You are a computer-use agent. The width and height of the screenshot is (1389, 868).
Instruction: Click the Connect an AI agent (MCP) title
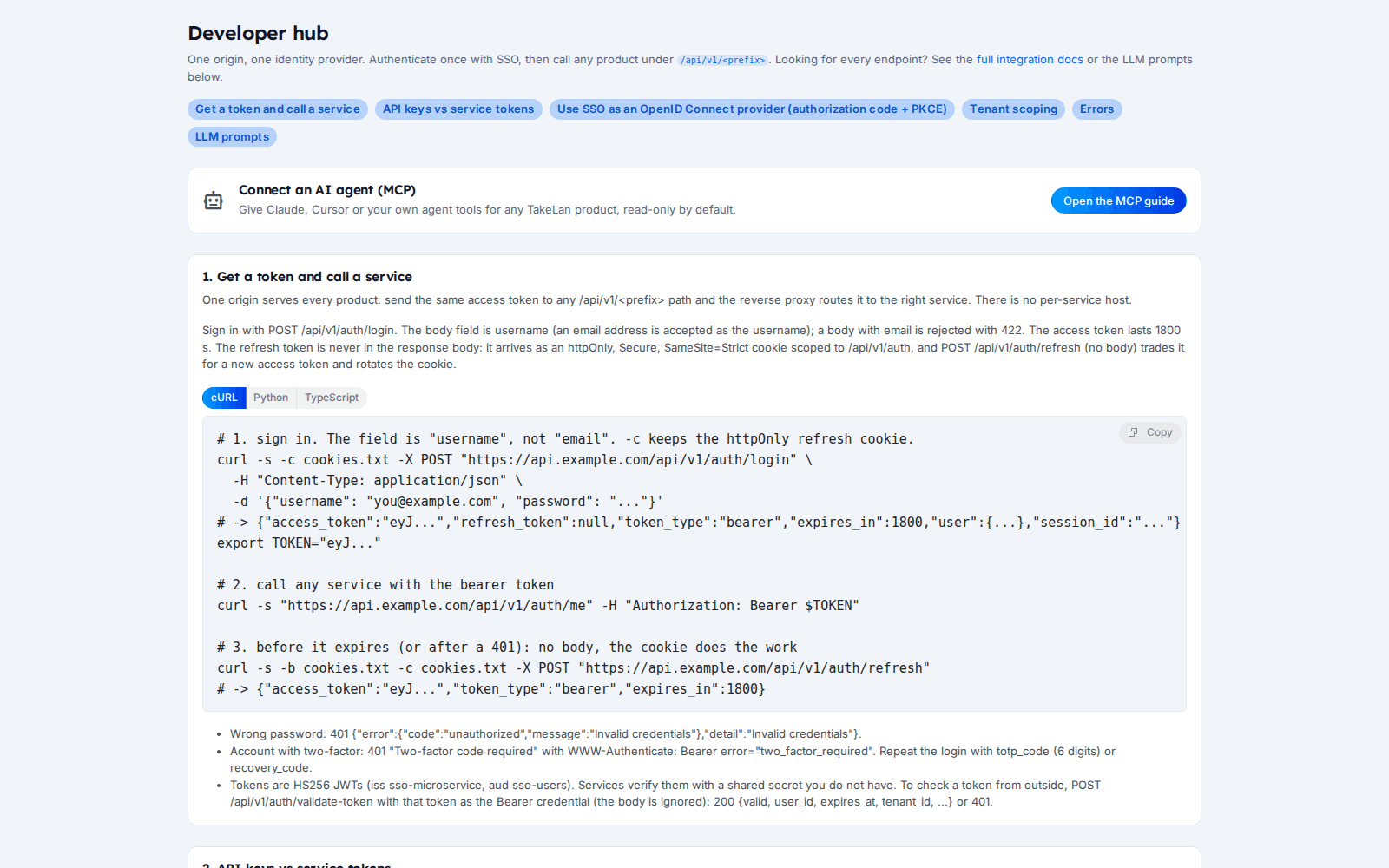[x=327, y=190]
